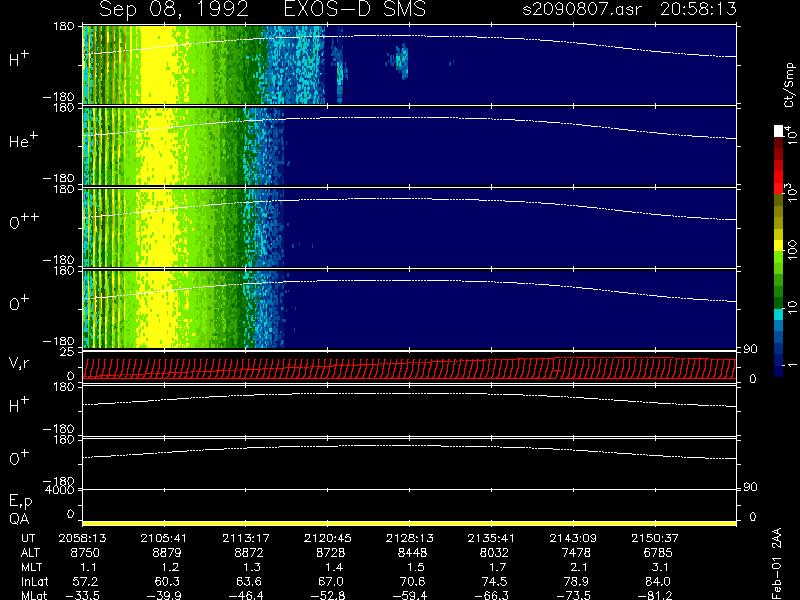The image size is (800, 600).
Task: Select the UT value '2058:13'
Action: [x=82, y=538]
